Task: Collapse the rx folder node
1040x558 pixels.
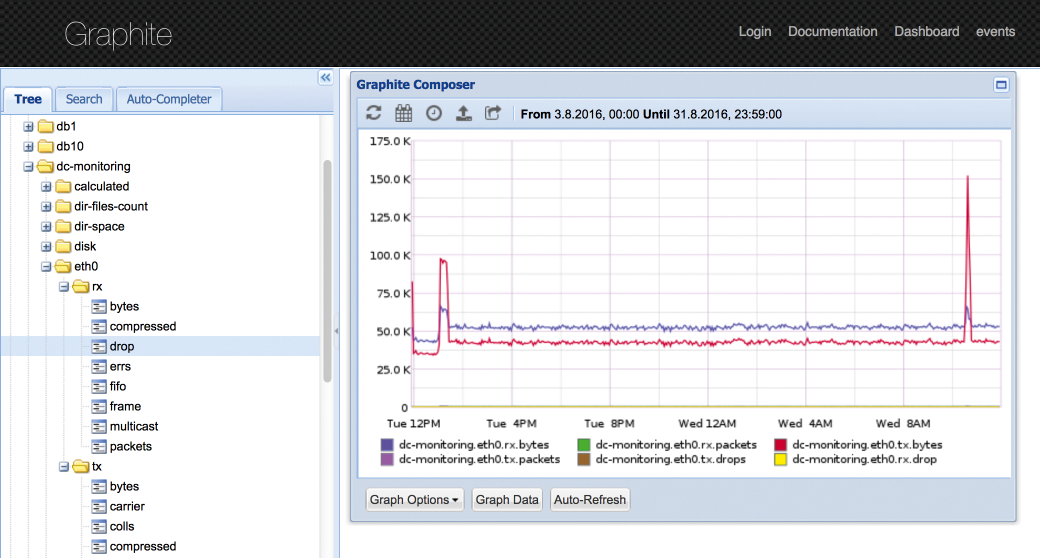Action: [x=64, y=287]
